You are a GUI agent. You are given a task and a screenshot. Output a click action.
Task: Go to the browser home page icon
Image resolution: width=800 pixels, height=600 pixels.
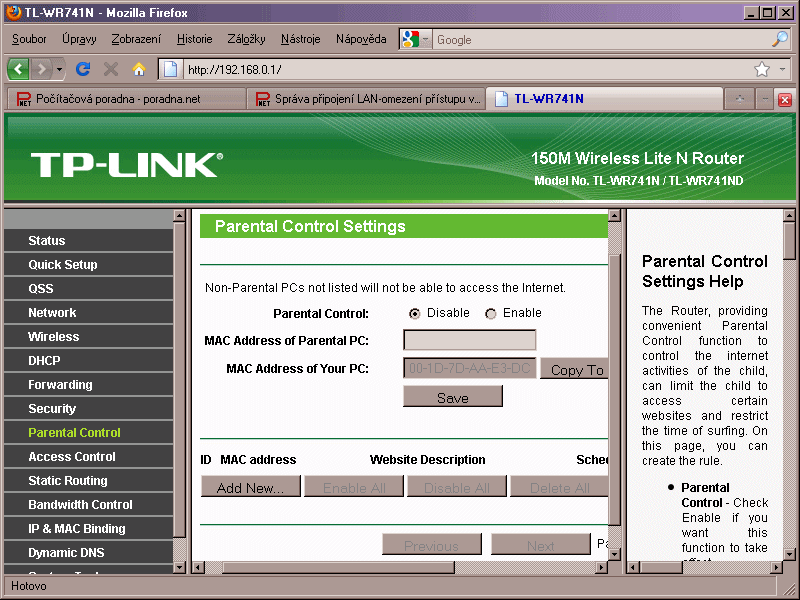(x=139, y=69)
